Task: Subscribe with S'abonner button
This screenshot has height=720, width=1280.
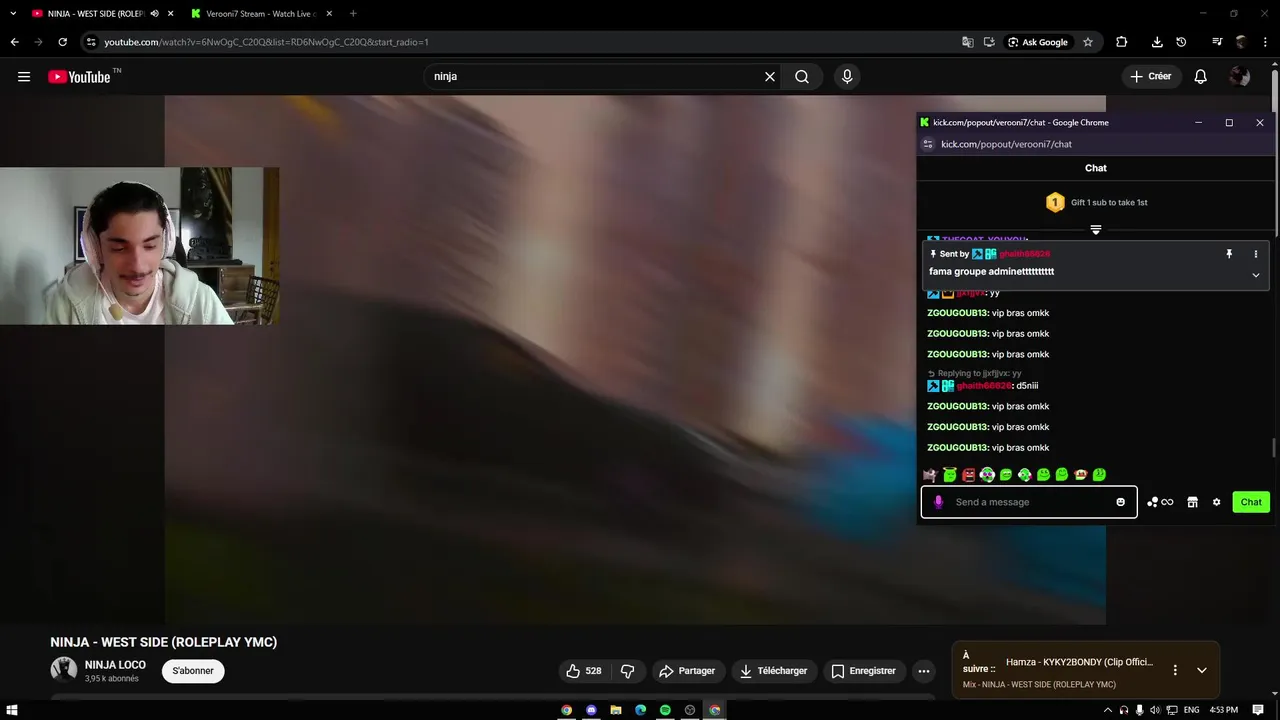Action: click(x=193, y=671)
